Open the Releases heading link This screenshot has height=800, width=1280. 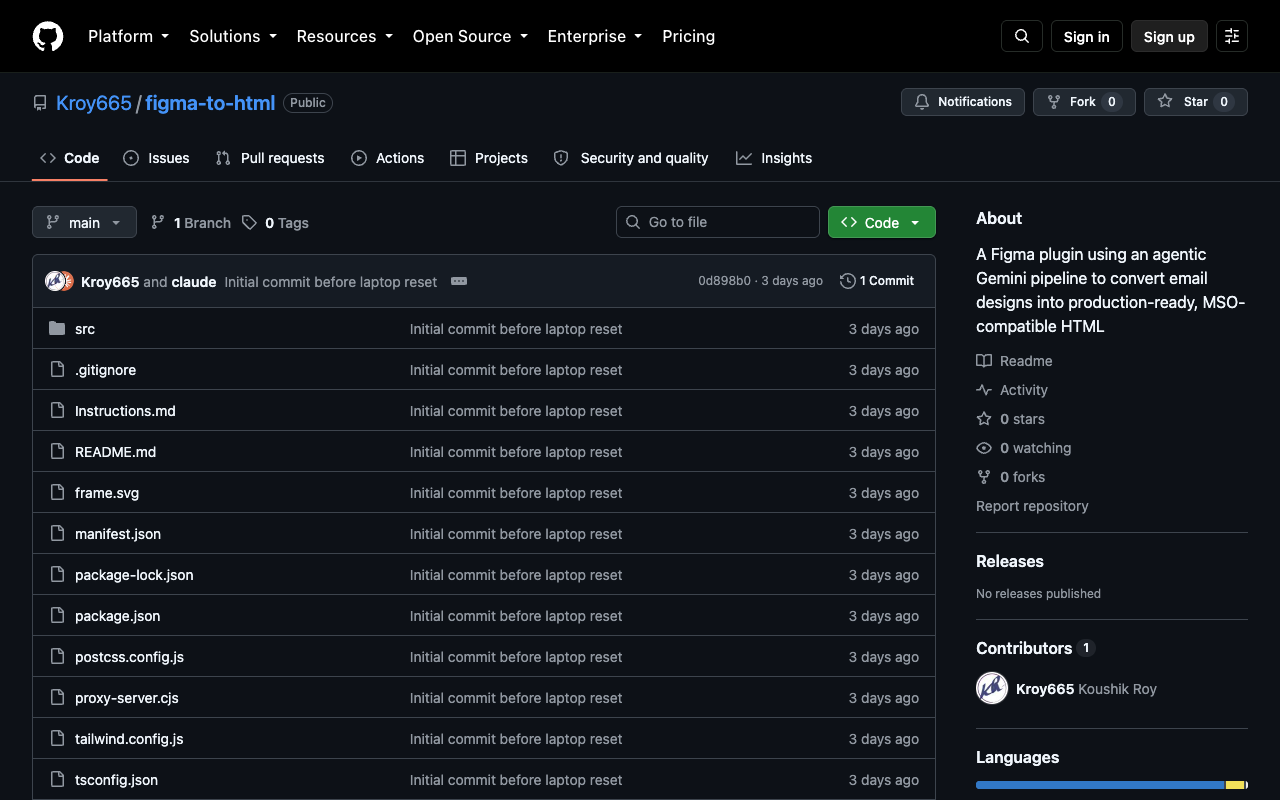pos(1010,562)
